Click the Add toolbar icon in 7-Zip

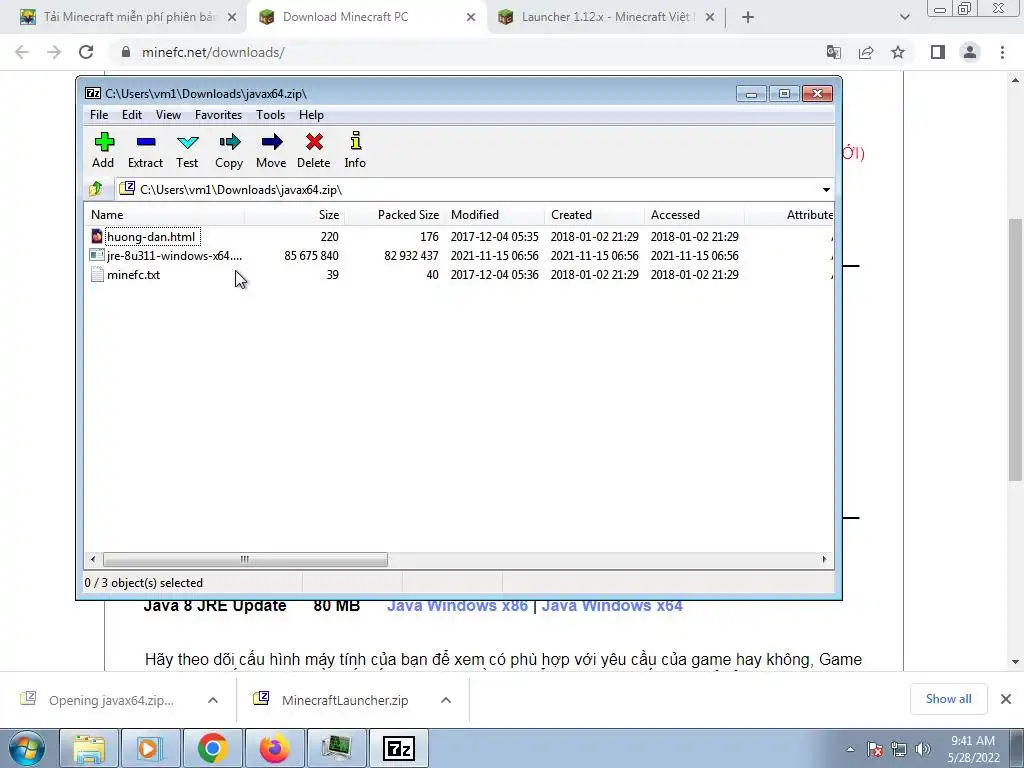tap(103, 142)
